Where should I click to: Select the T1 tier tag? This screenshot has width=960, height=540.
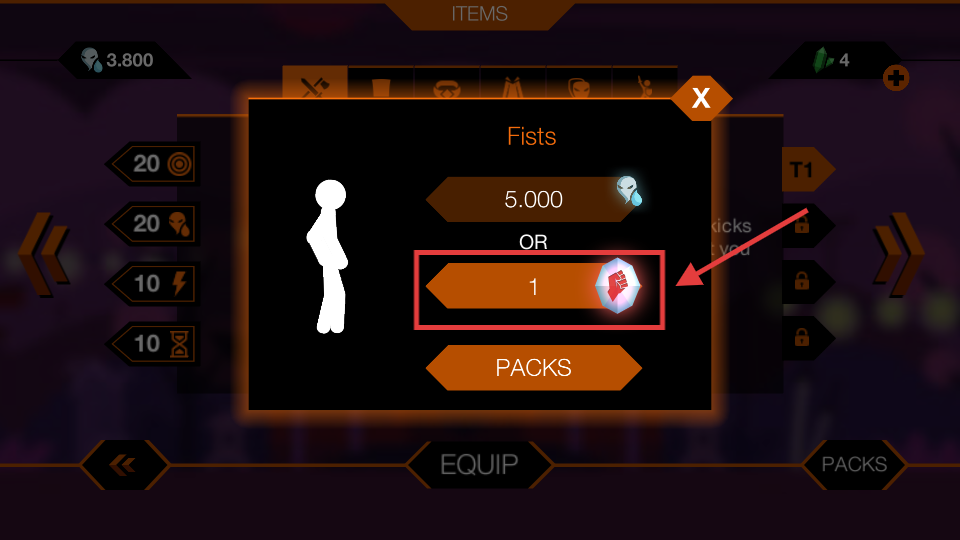tap(808, 169)
